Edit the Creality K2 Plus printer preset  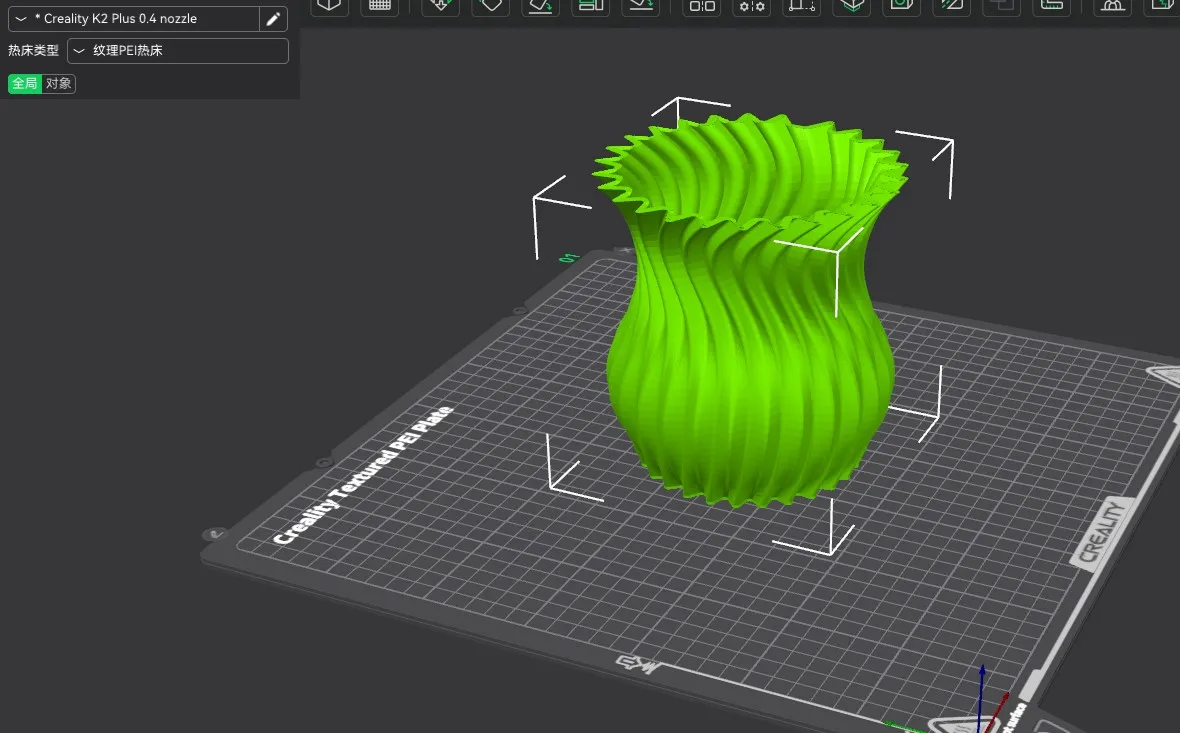coord(273,19)
